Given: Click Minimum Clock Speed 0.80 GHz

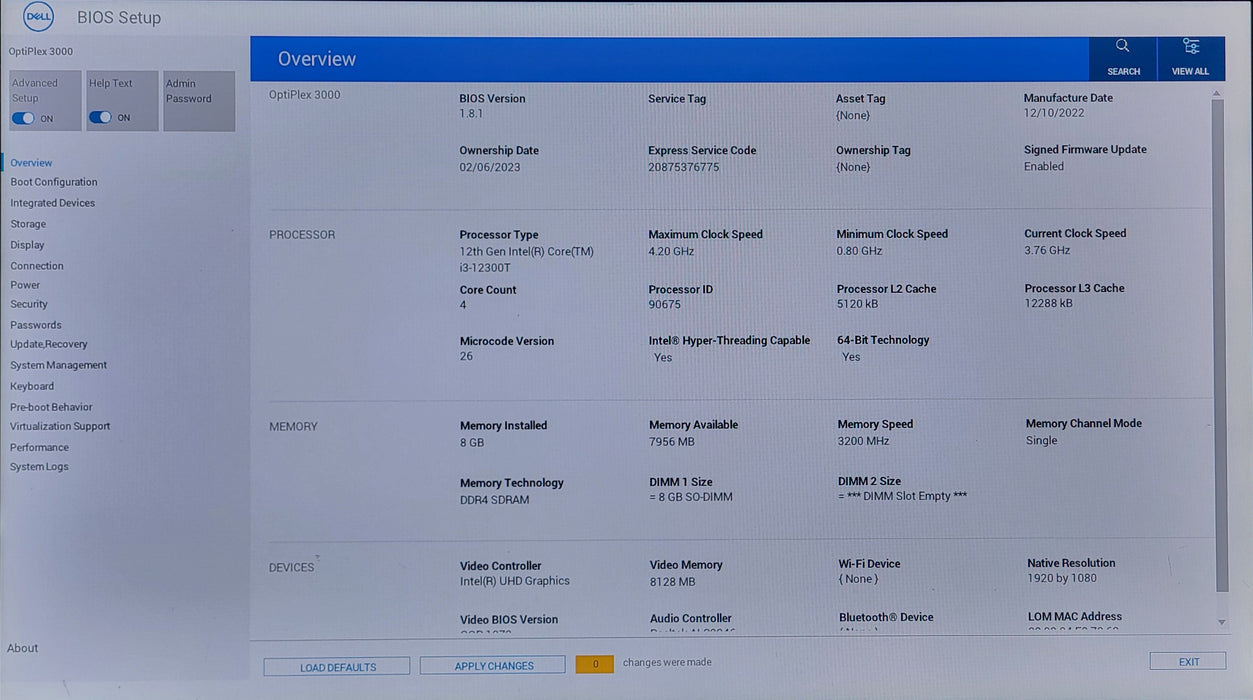Looking at the screenshot, I should [x=860, y=250].
